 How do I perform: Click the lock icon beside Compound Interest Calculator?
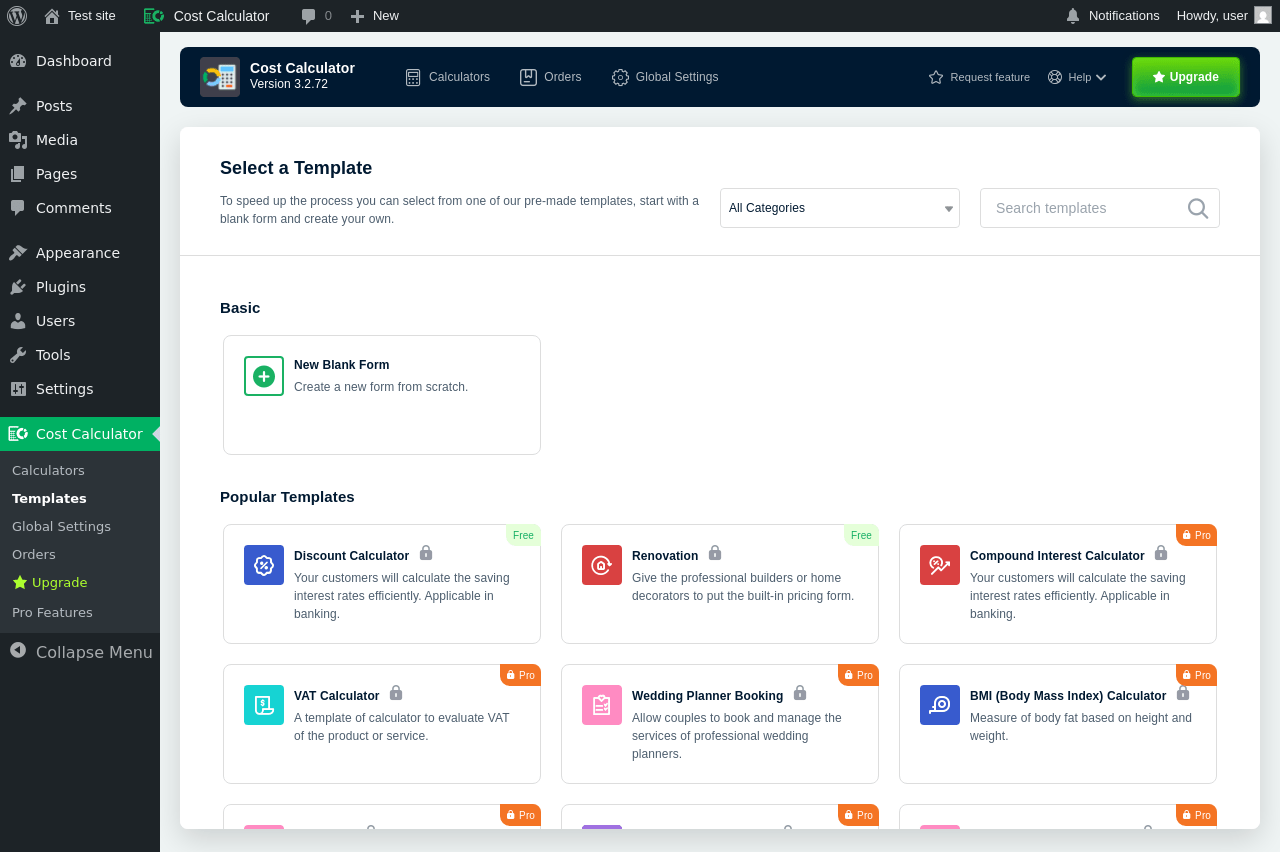(1161, 553)
